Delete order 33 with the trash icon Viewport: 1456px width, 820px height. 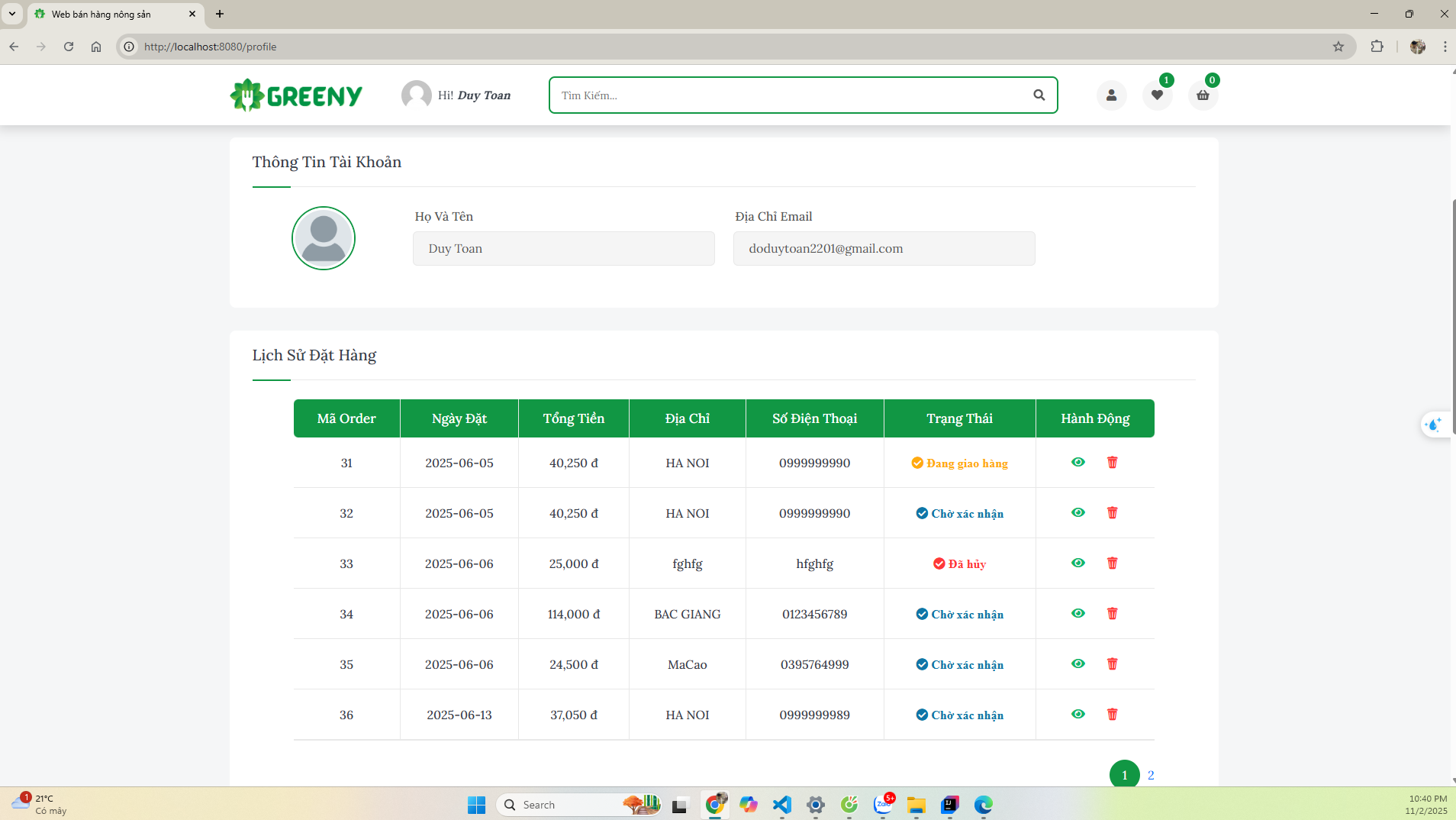(x=1112, y=563)
